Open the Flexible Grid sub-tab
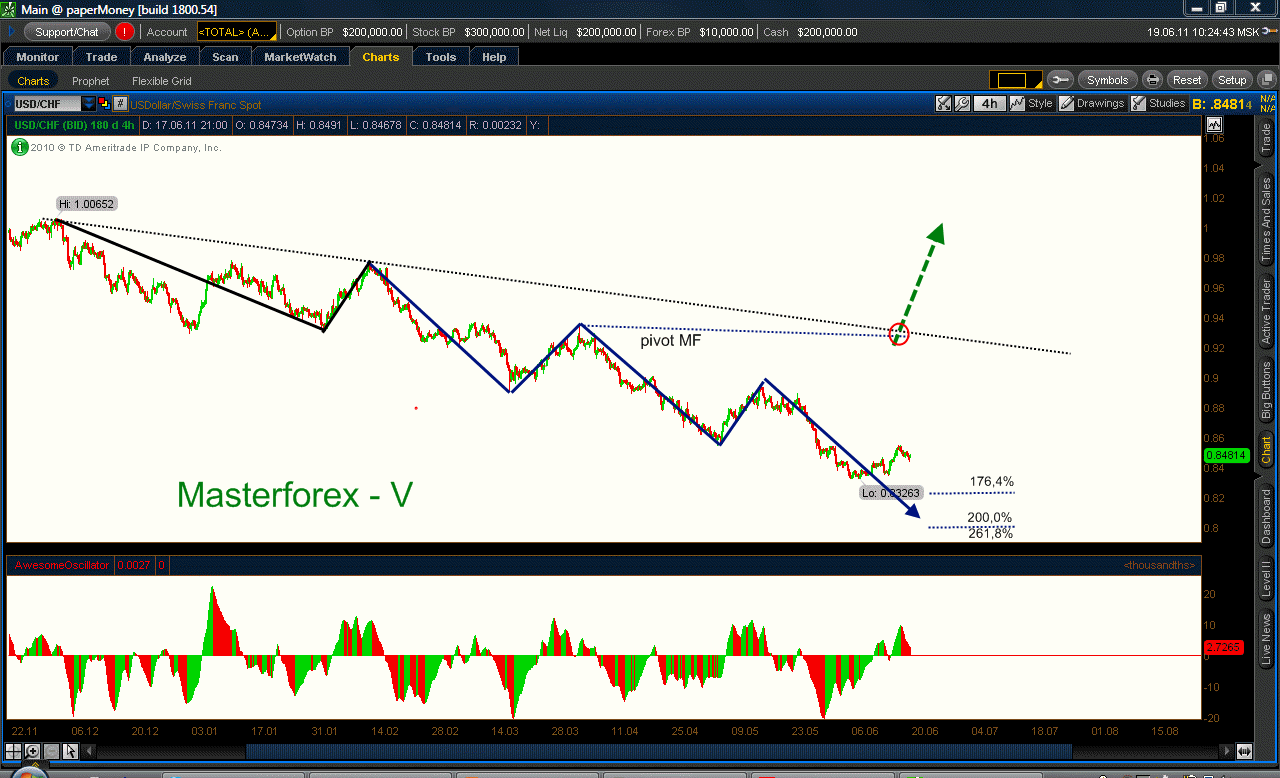 click(x=162, y=81)
